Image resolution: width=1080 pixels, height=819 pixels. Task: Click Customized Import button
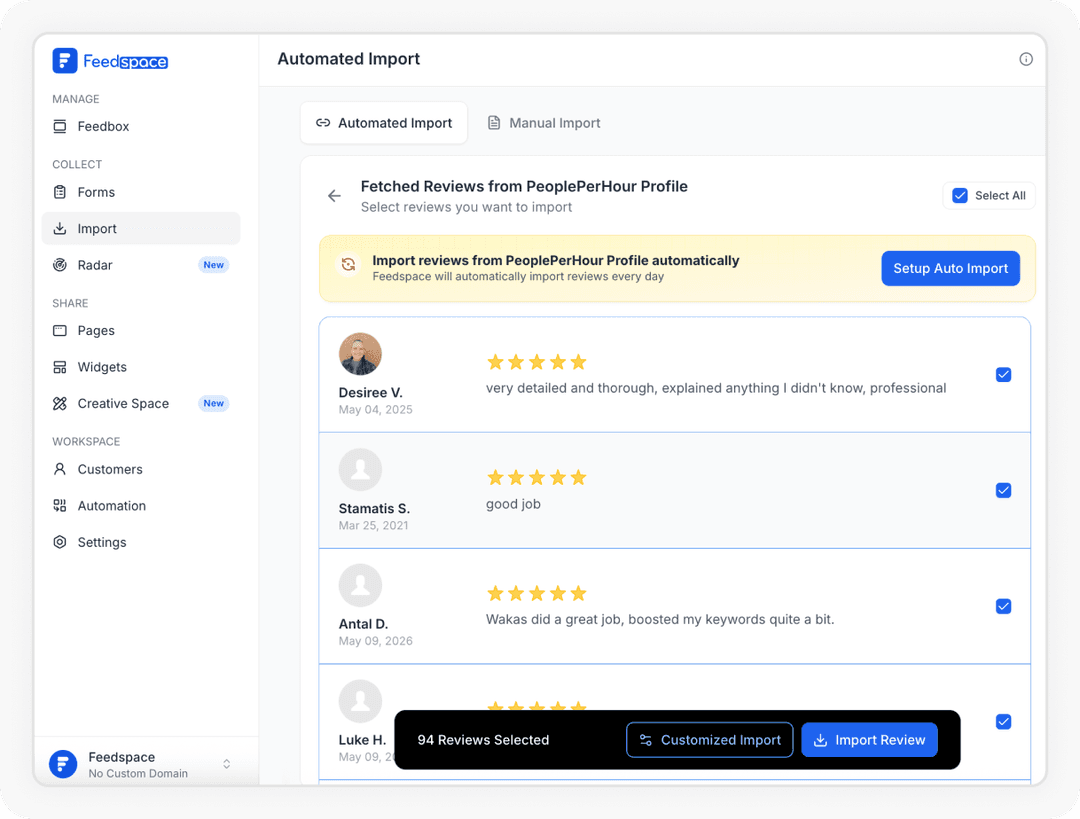point(709,740)
